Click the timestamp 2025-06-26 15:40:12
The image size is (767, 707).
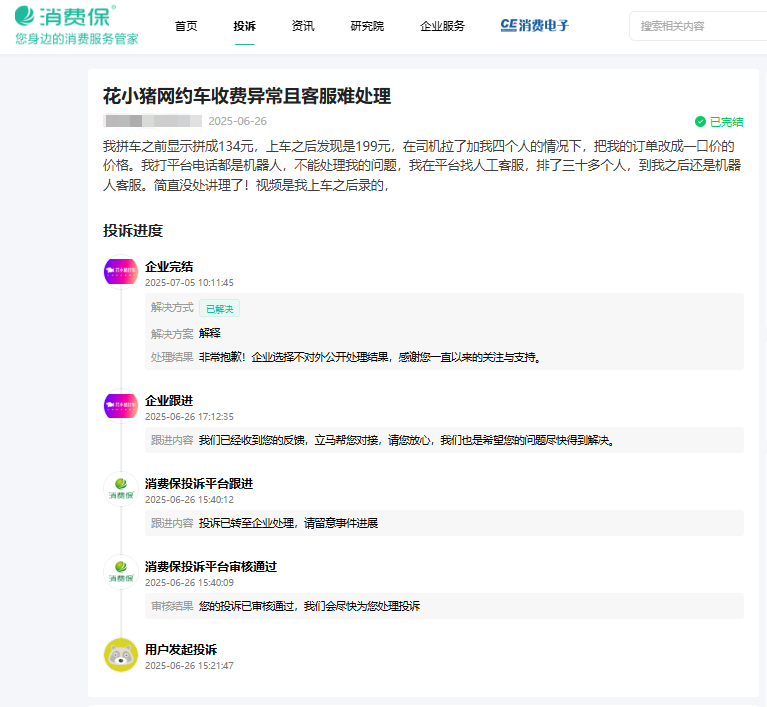(189, 500)
